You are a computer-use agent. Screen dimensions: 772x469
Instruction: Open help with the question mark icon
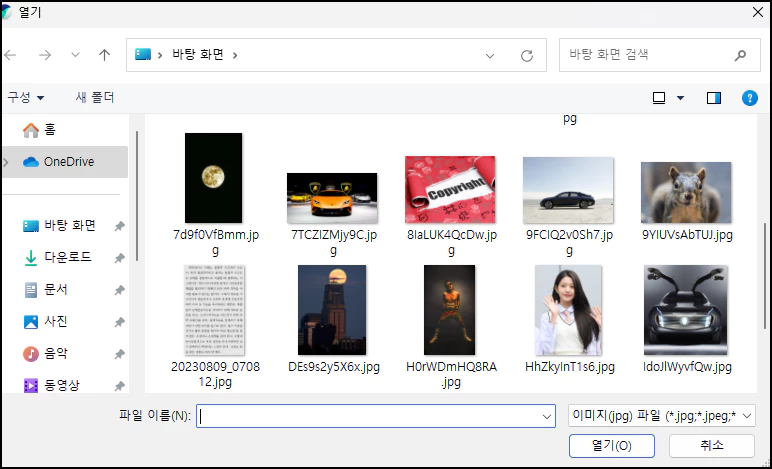click(x=749, y=98)
